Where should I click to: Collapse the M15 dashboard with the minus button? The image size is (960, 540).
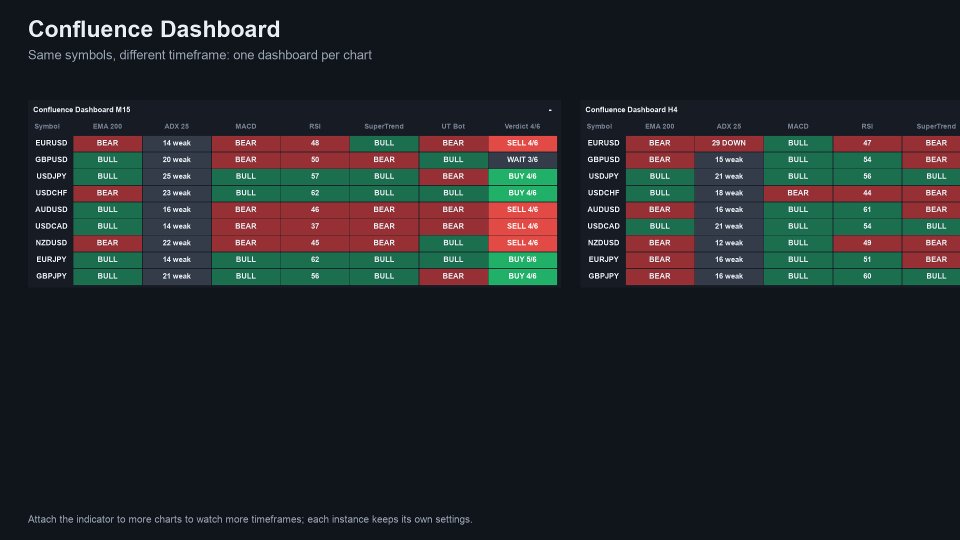point(550,110)
